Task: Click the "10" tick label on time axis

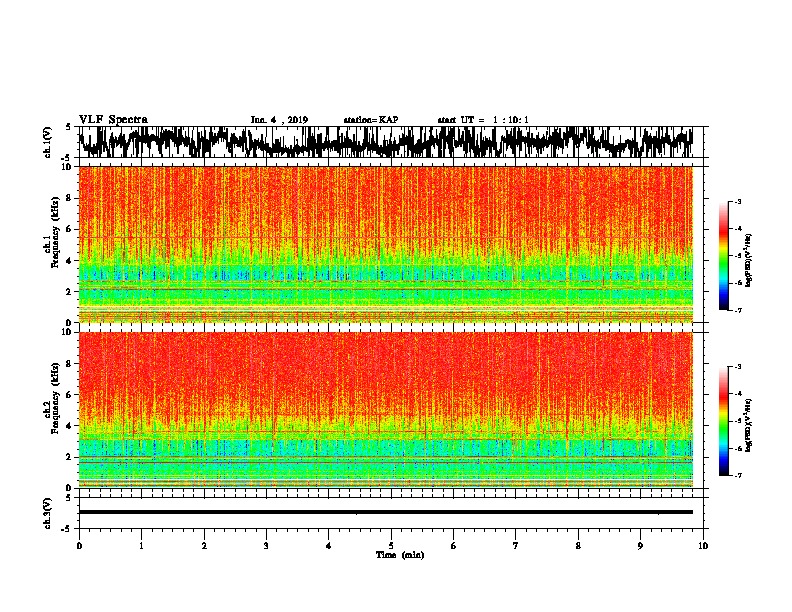Action: tap(703, 546)
